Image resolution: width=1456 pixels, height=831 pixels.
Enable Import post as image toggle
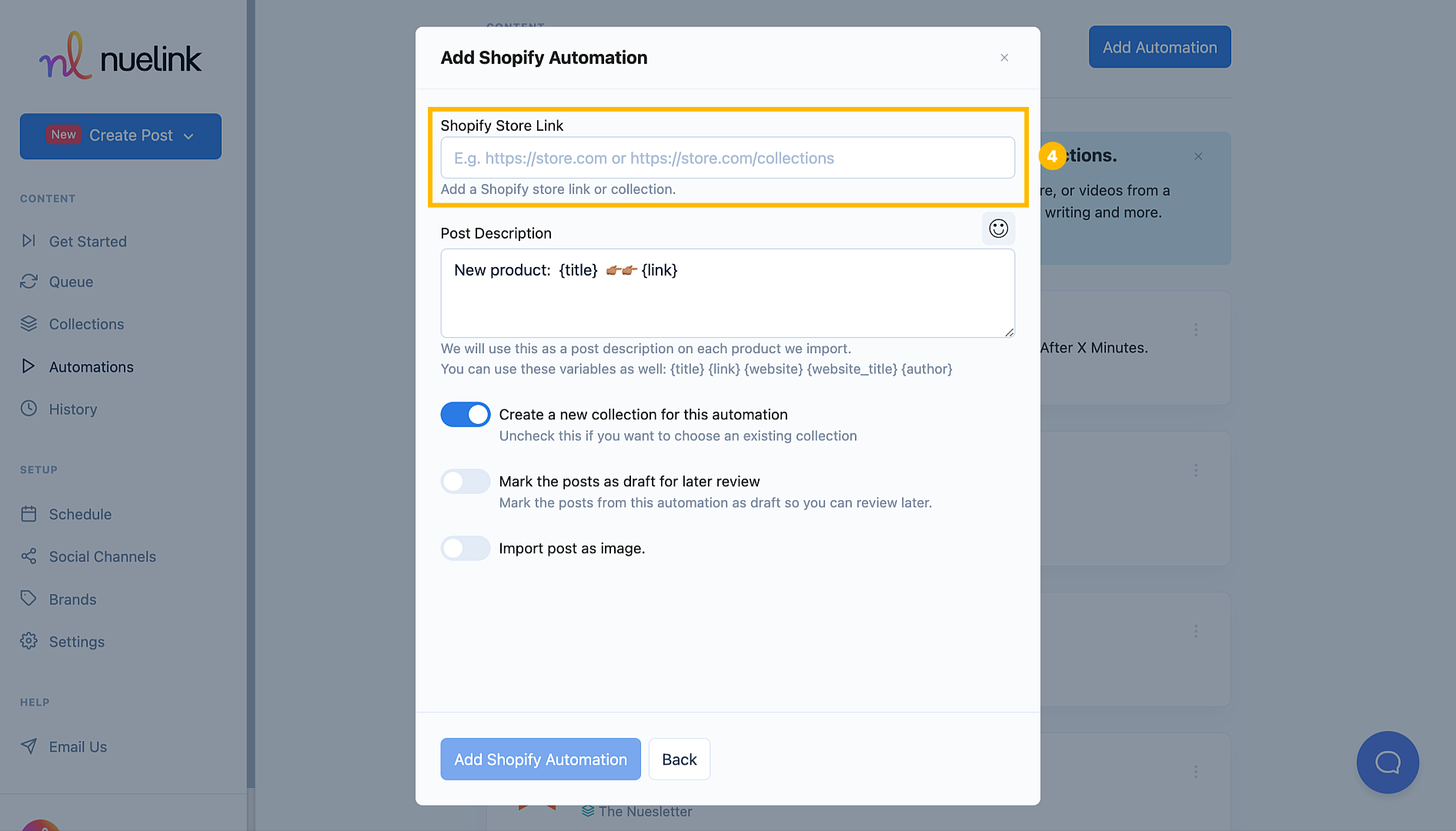pyautogui.click(x=465, y=549)
